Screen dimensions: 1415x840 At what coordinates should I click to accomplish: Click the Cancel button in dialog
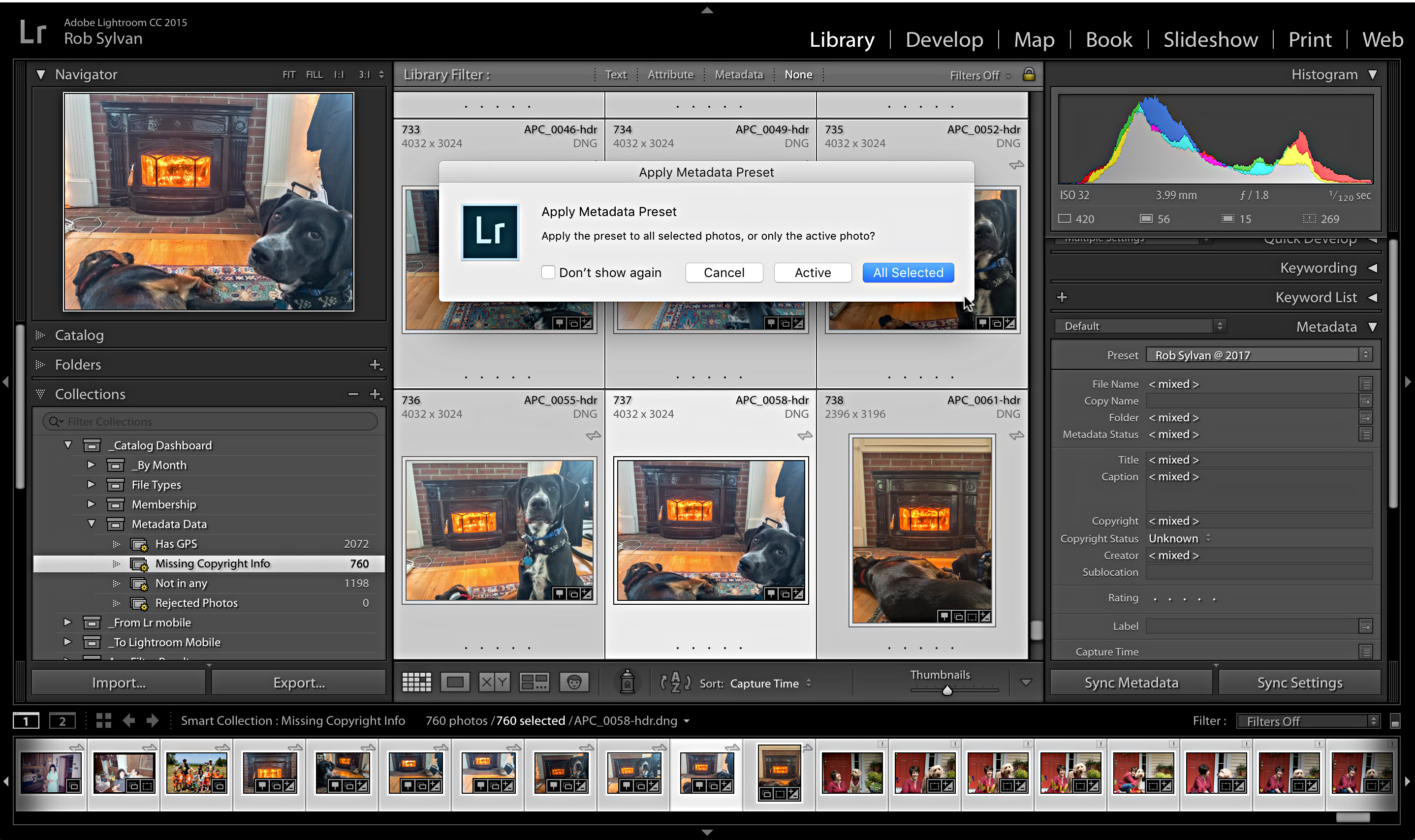(x=723, y=272)
